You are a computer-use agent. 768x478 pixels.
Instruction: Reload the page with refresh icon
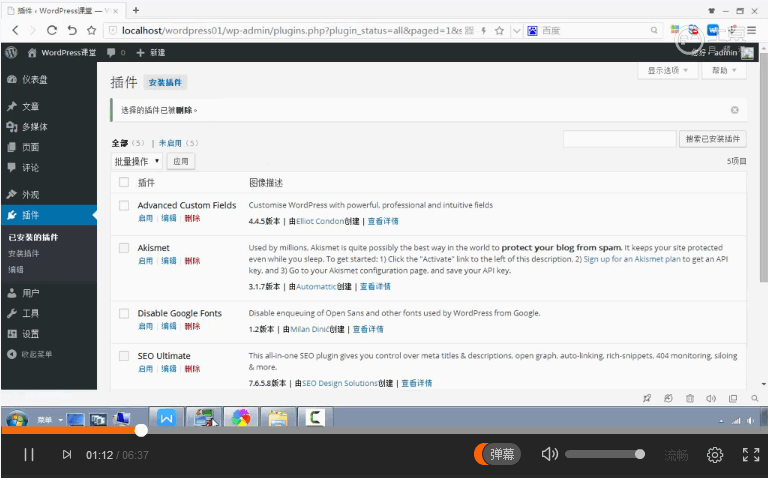click(x=52, y=30)
